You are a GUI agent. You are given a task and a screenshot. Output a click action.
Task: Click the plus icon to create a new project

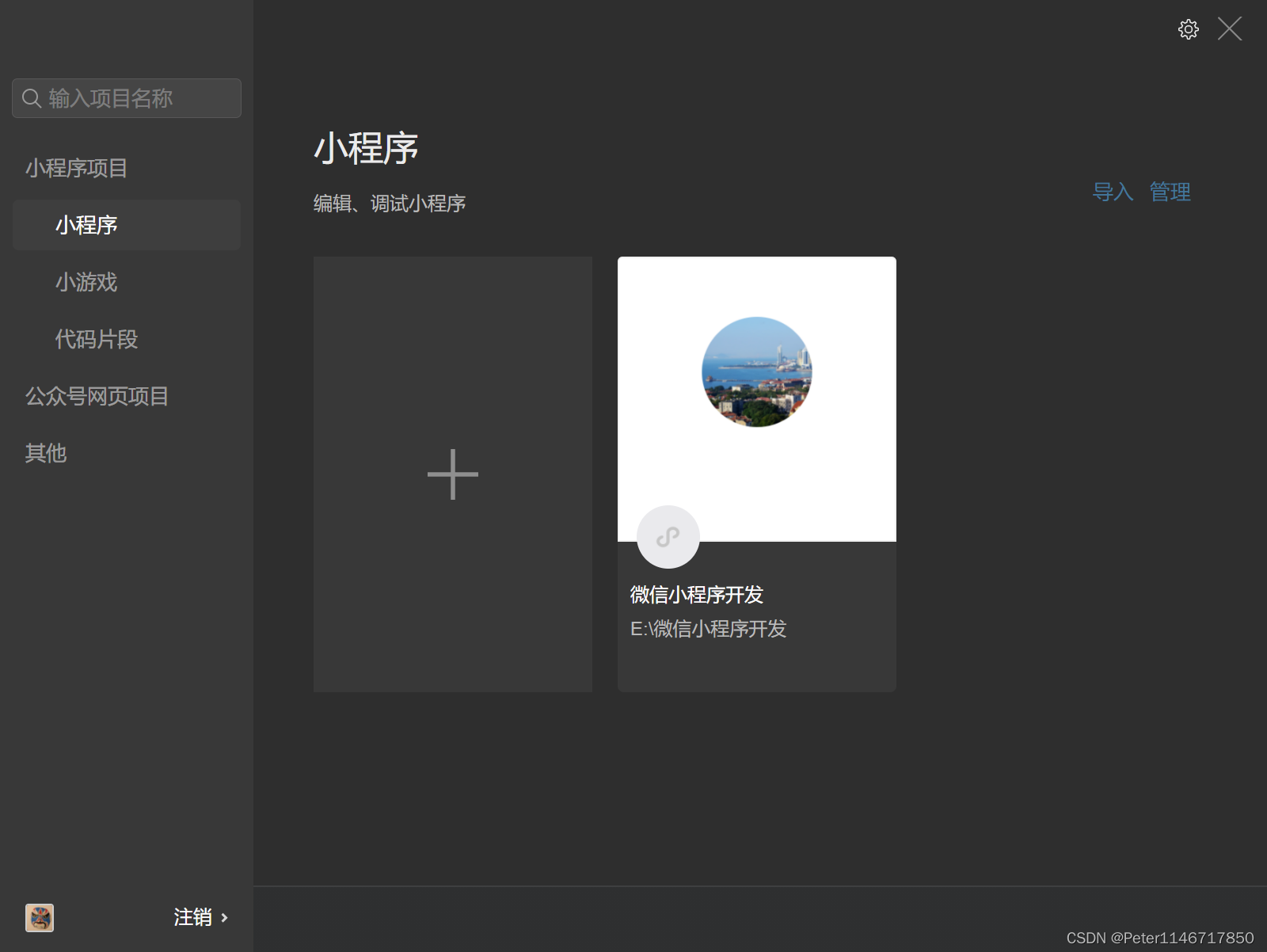[x=452, y=474]
